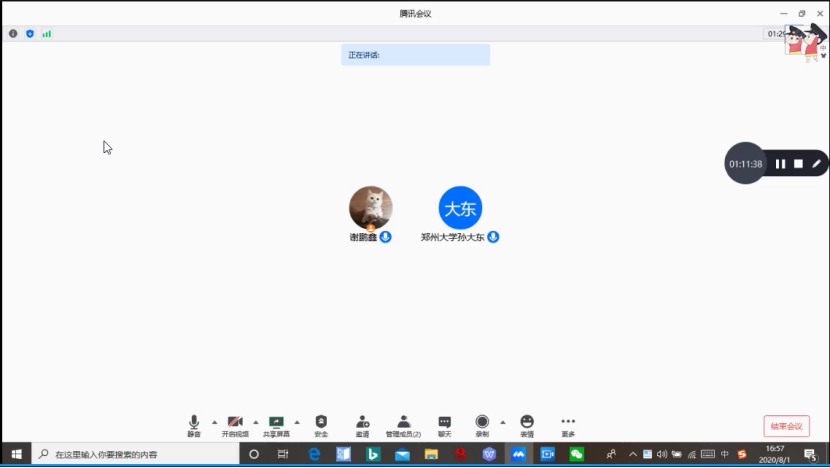Viewport: 830px width, 468px height.
Task: Open the emoji (表情) reactions picker
Action: [x=527, y=424]
